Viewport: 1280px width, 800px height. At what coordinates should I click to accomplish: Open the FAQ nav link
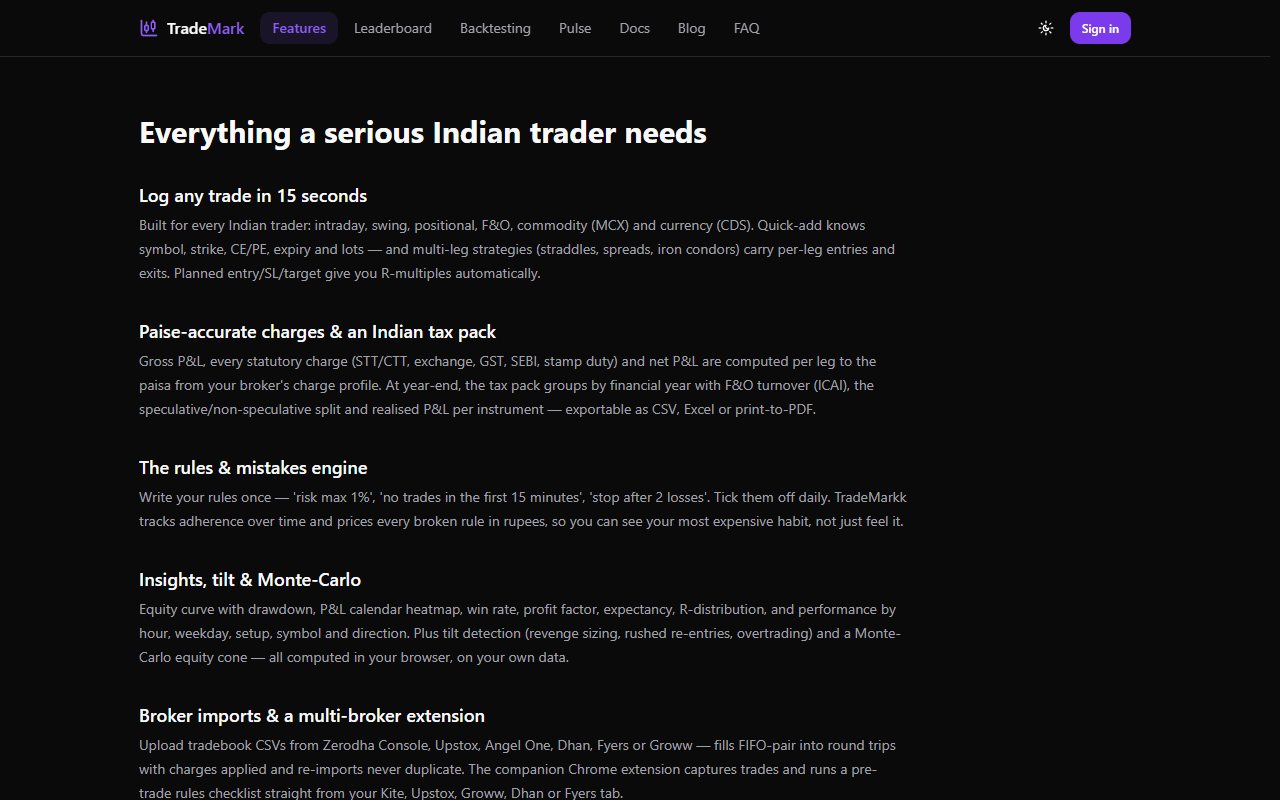pos(746,28)
